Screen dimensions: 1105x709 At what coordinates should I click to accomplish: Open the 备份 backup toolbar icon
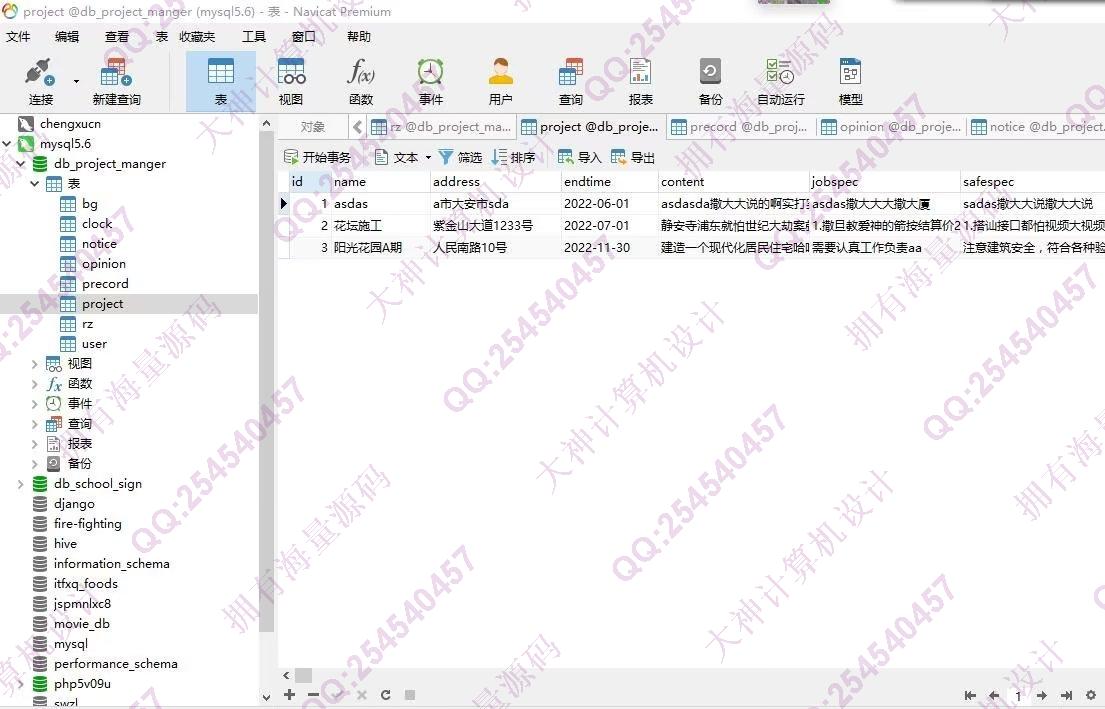[710, 81]
